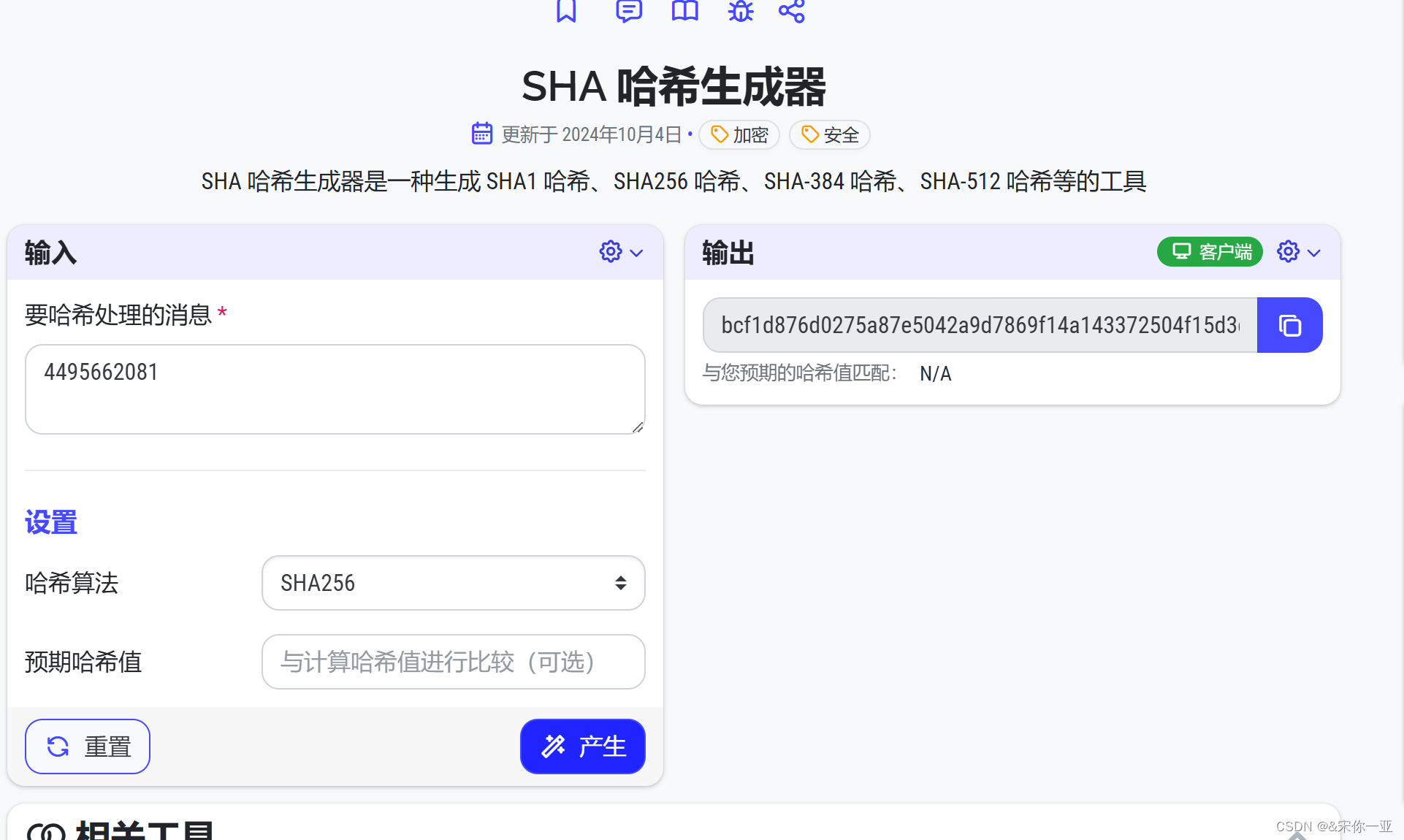Click the calendar icon beside update date
This screenshot has width=1404, height=840.
pyautogui.click(x=482, y=134)
